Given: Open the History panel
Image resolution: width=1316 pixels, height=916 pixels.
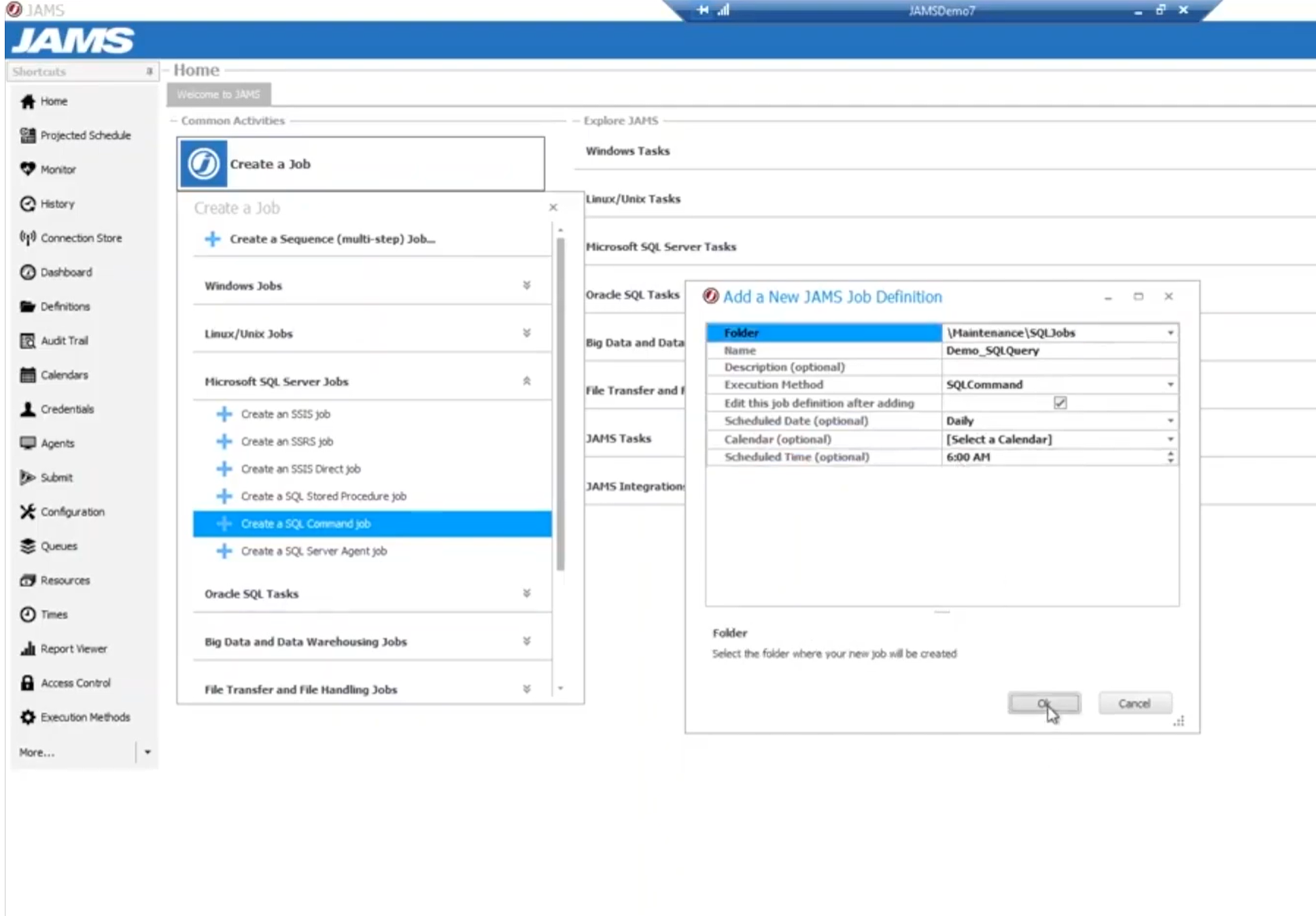Looking at the screenshot, I should click(56, 204).
